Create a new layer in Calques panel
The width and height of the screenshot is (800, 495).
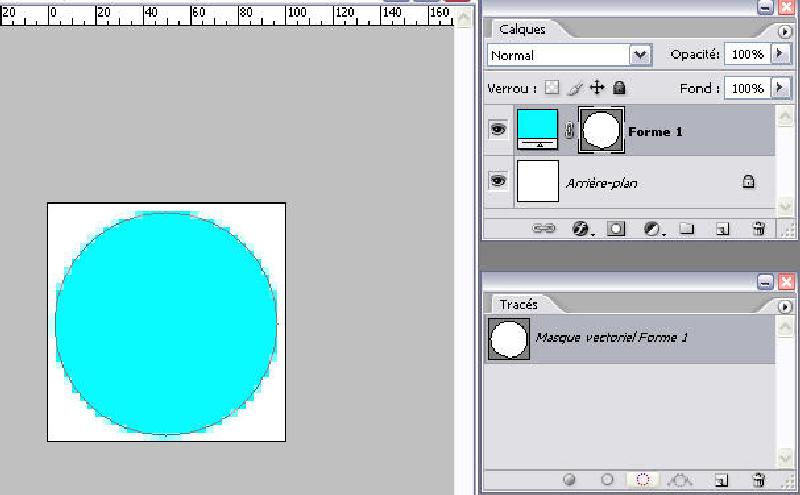coord(722,229)
